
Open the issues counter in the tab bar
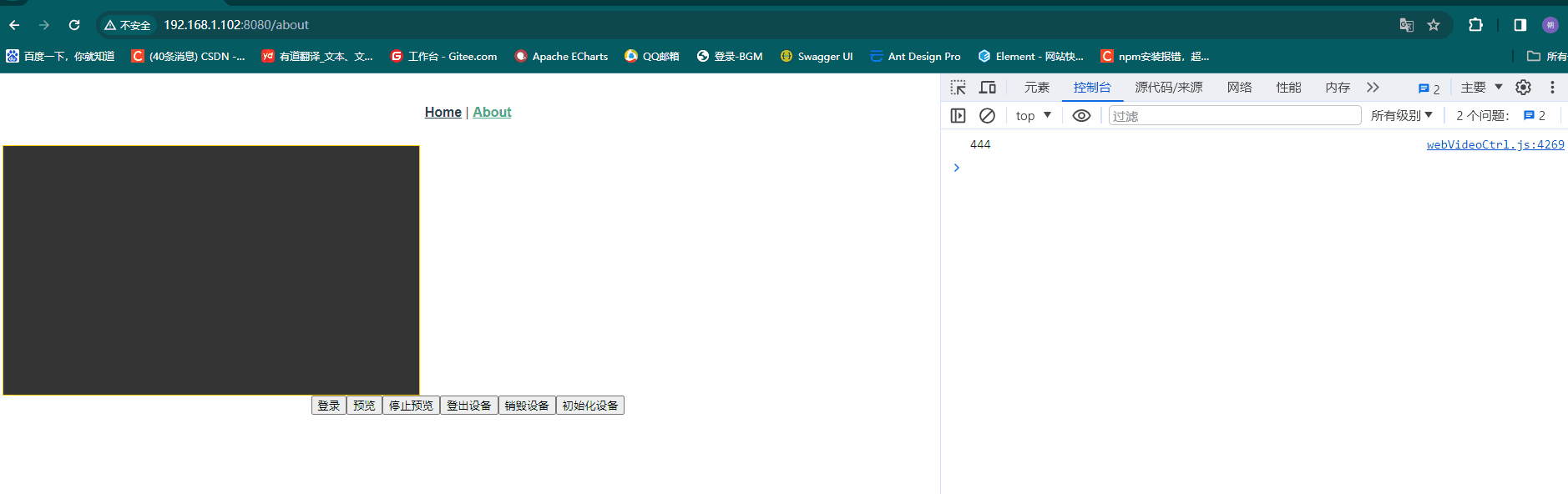point(1429,88)
